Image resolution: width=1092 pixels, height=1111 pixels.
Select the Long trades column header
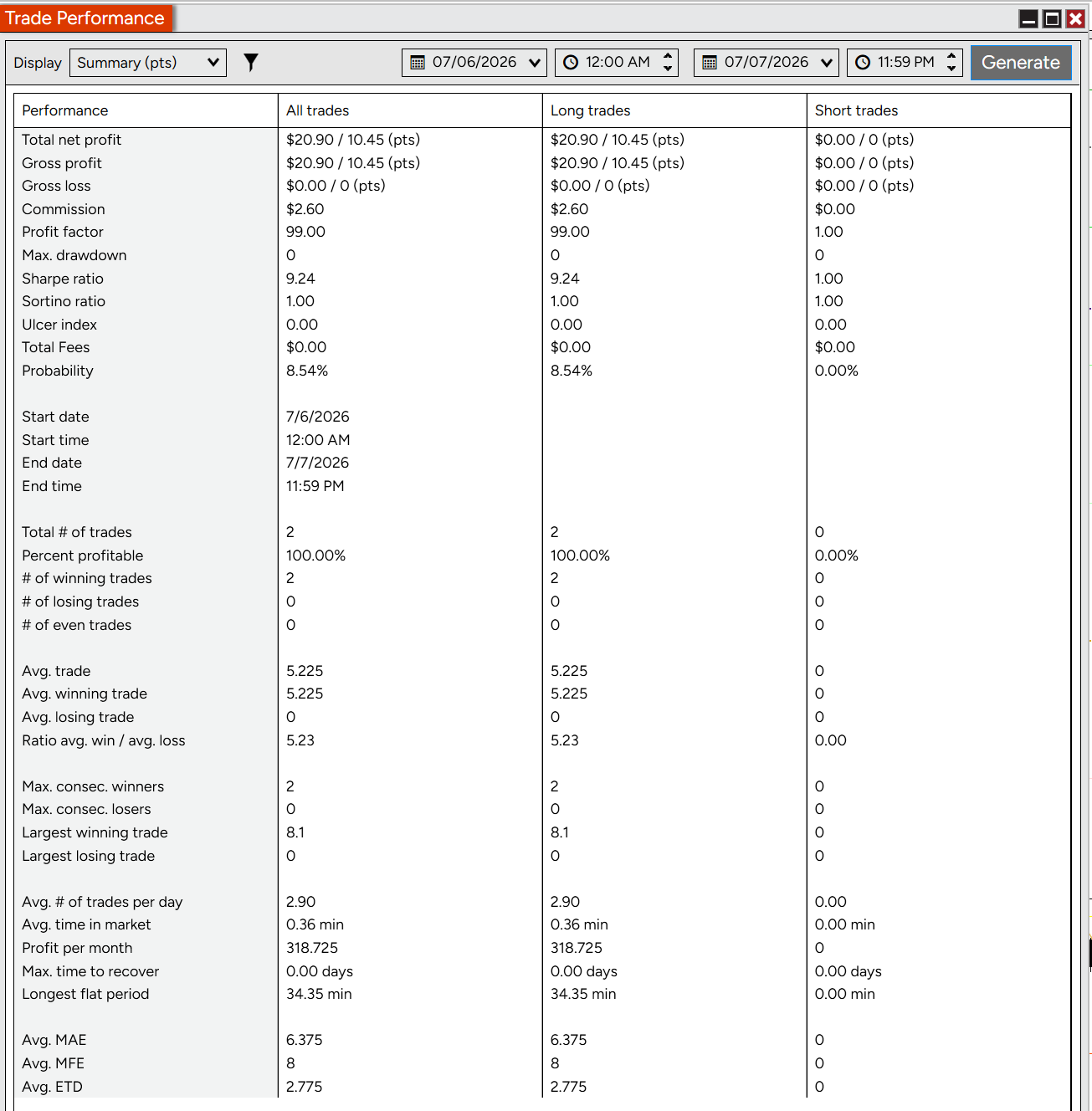[591, 110]
